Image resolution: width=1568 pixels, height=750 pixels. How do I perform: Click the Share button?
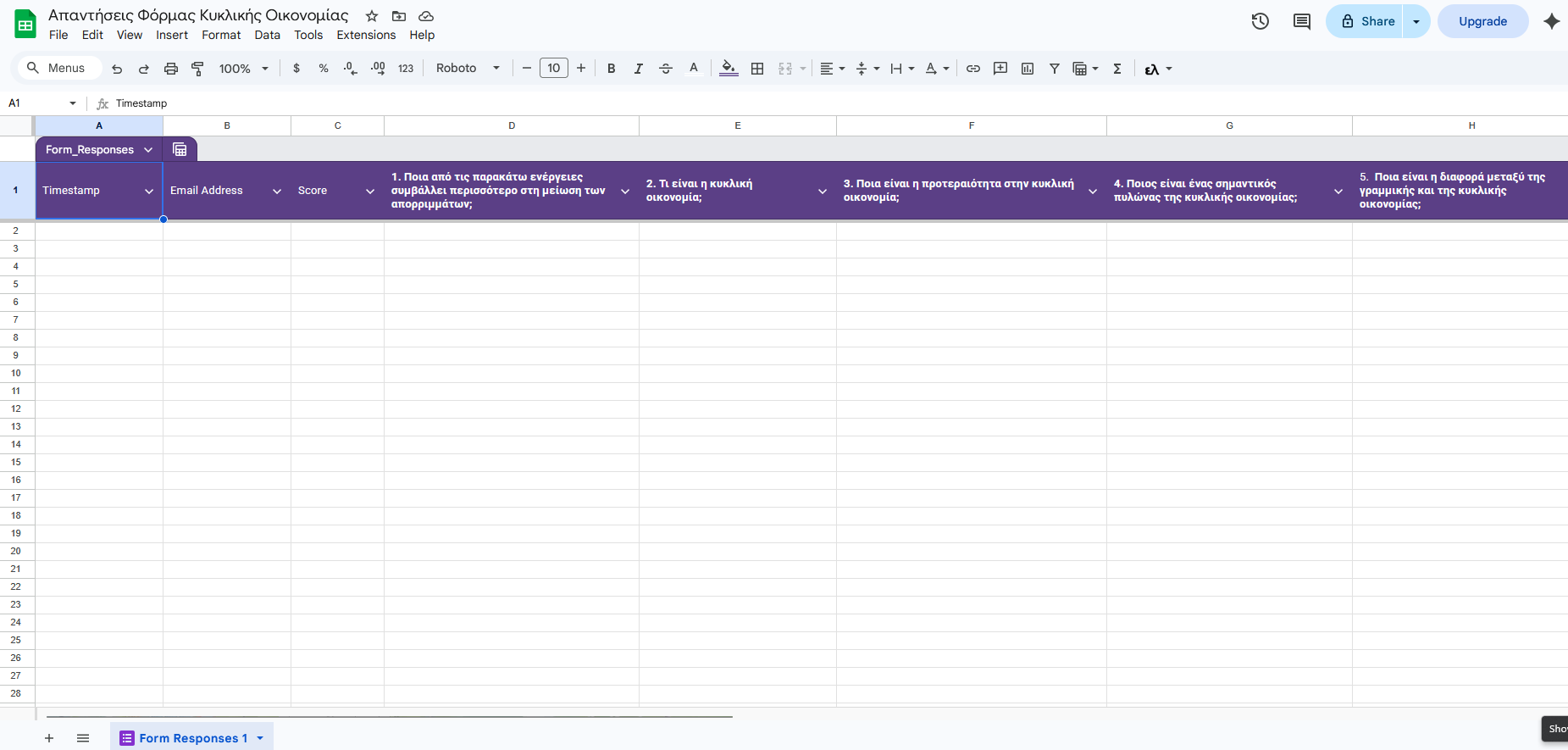(1366, 21)
